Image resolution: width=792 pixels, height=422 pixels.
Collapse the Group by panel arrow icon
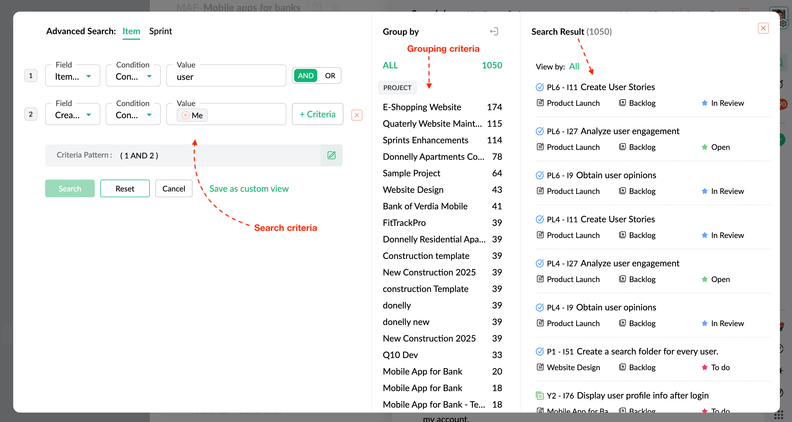(494, 31)
